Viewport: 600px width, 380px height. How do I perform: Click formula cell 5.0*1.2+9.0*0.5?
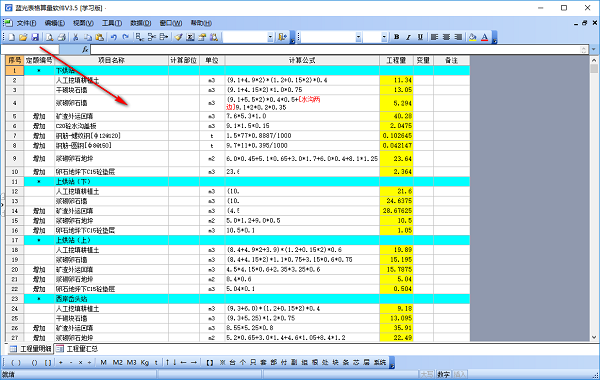pyautogui.click(x=302, y=221)
